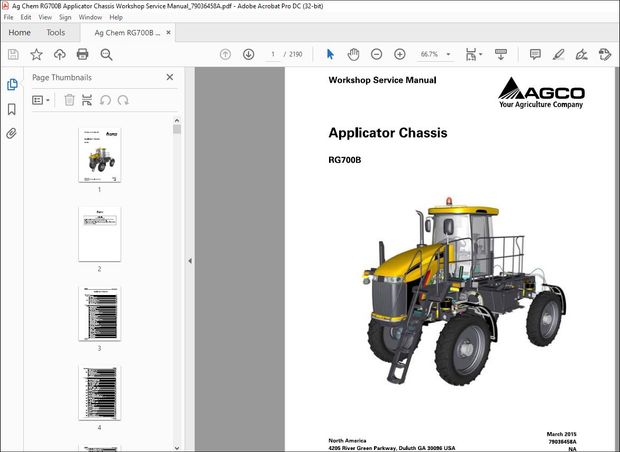Image resolution: width=620 pixels, height=452 pixels.
Task: Select the highlighter pen tool
Action: pyautogui.click(x=558, y=54)
